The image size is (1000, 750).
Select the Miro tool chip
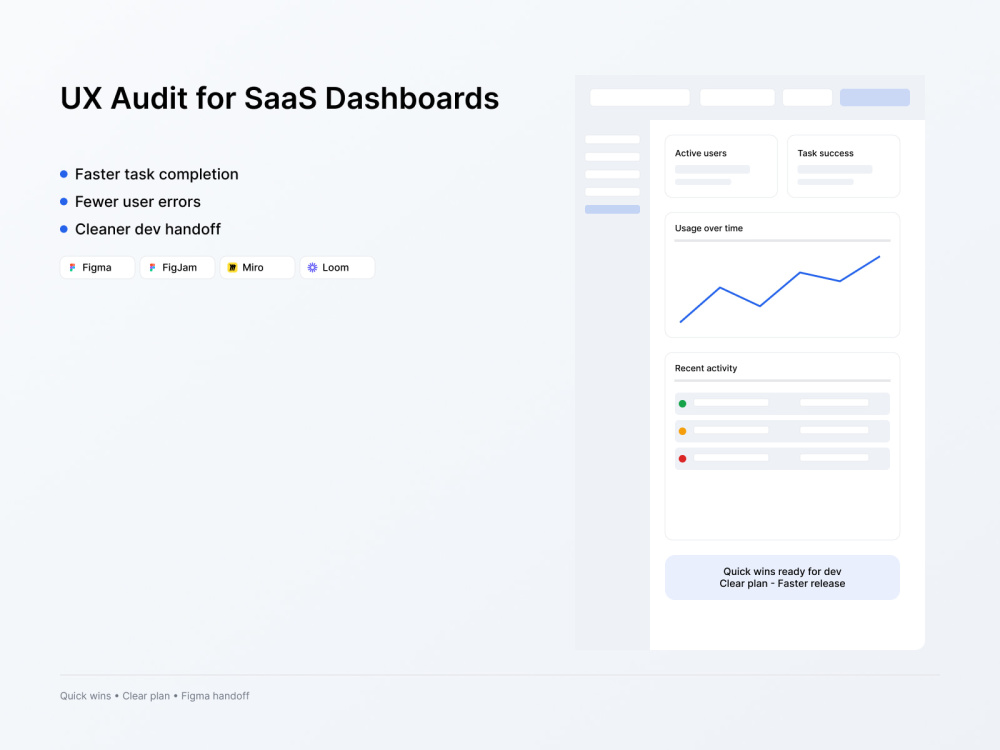257,268
